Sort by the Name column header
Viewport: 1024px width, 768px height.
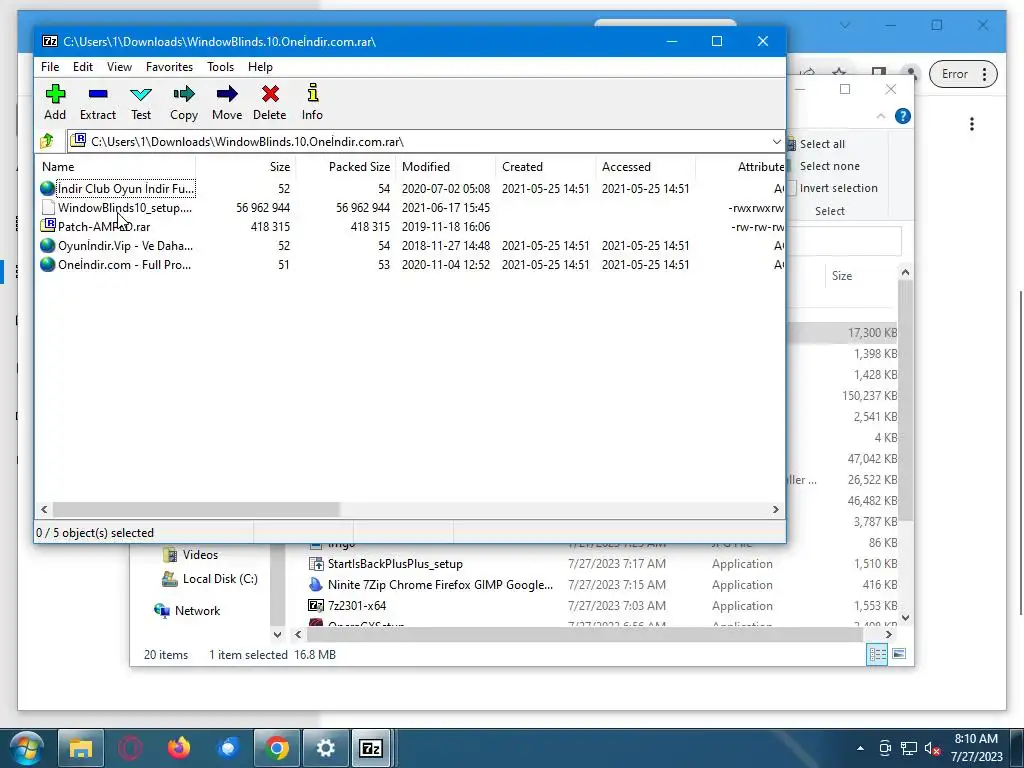(x=115, y=167)
